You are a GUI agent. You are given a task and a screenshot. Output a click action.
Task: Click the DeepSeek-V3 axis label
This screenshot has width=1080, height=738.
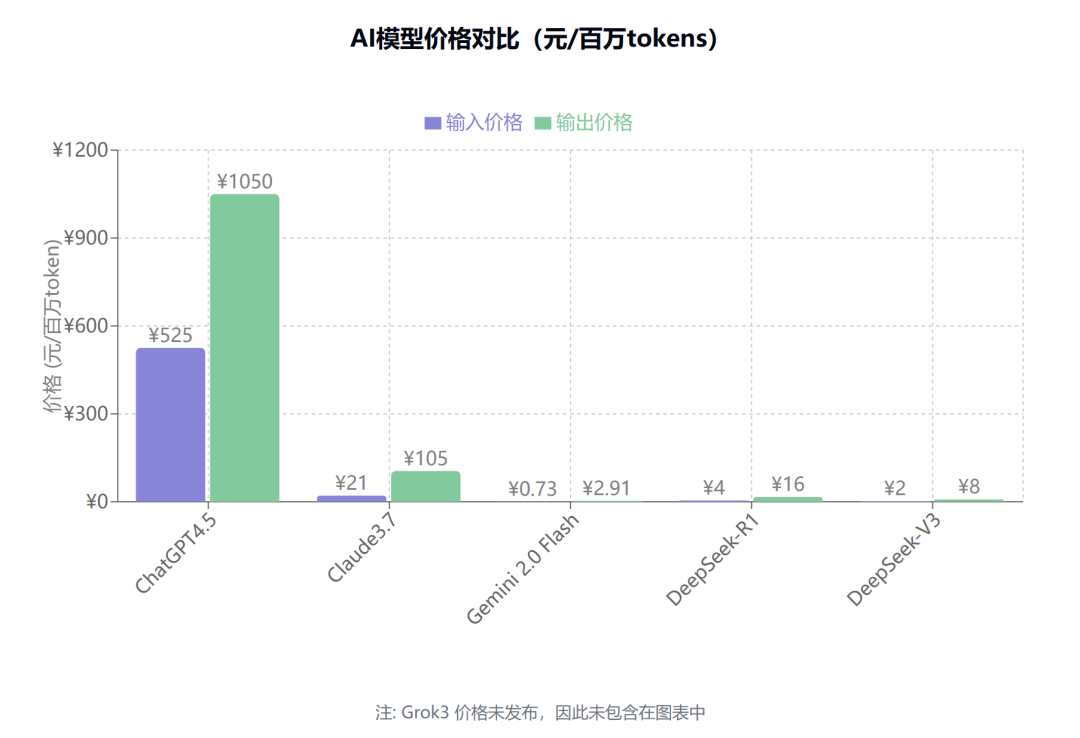(x=894, y=560)
